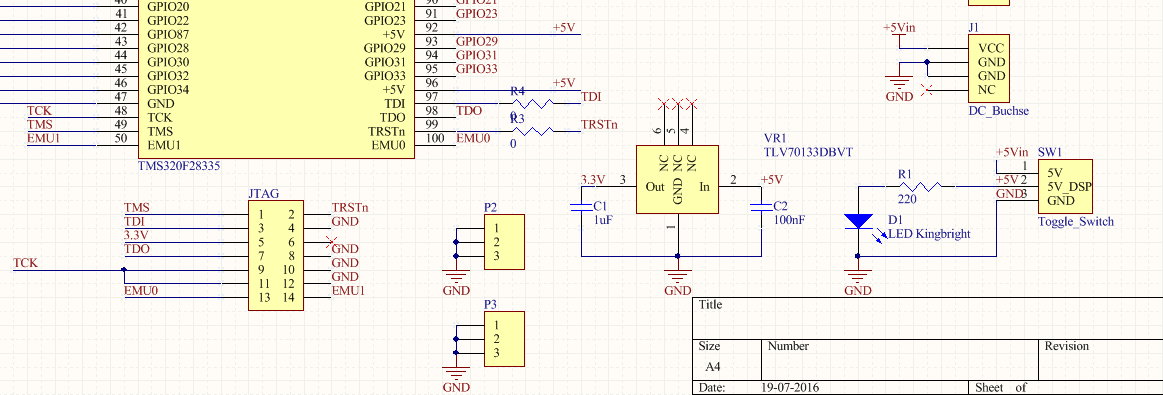The height and width of the screenshot is (395, 1163).
Task: Click the TDI net label right of R4
Action: (591, 97)
